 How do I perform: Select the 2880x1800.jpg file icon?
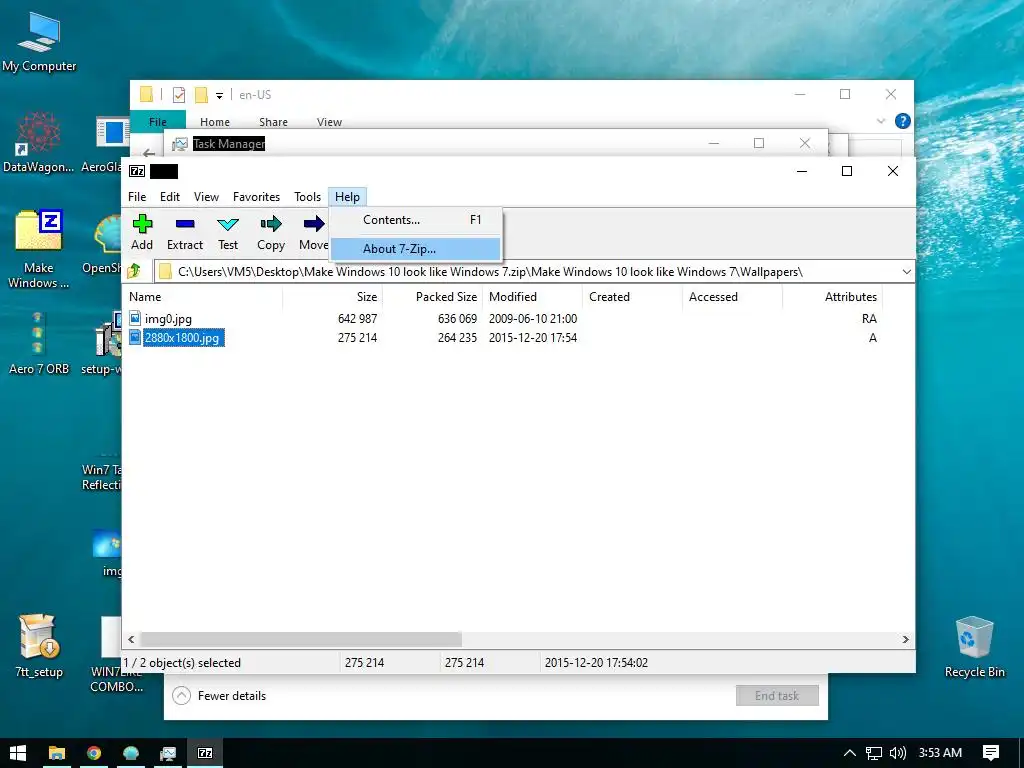(x=135, y=338)
